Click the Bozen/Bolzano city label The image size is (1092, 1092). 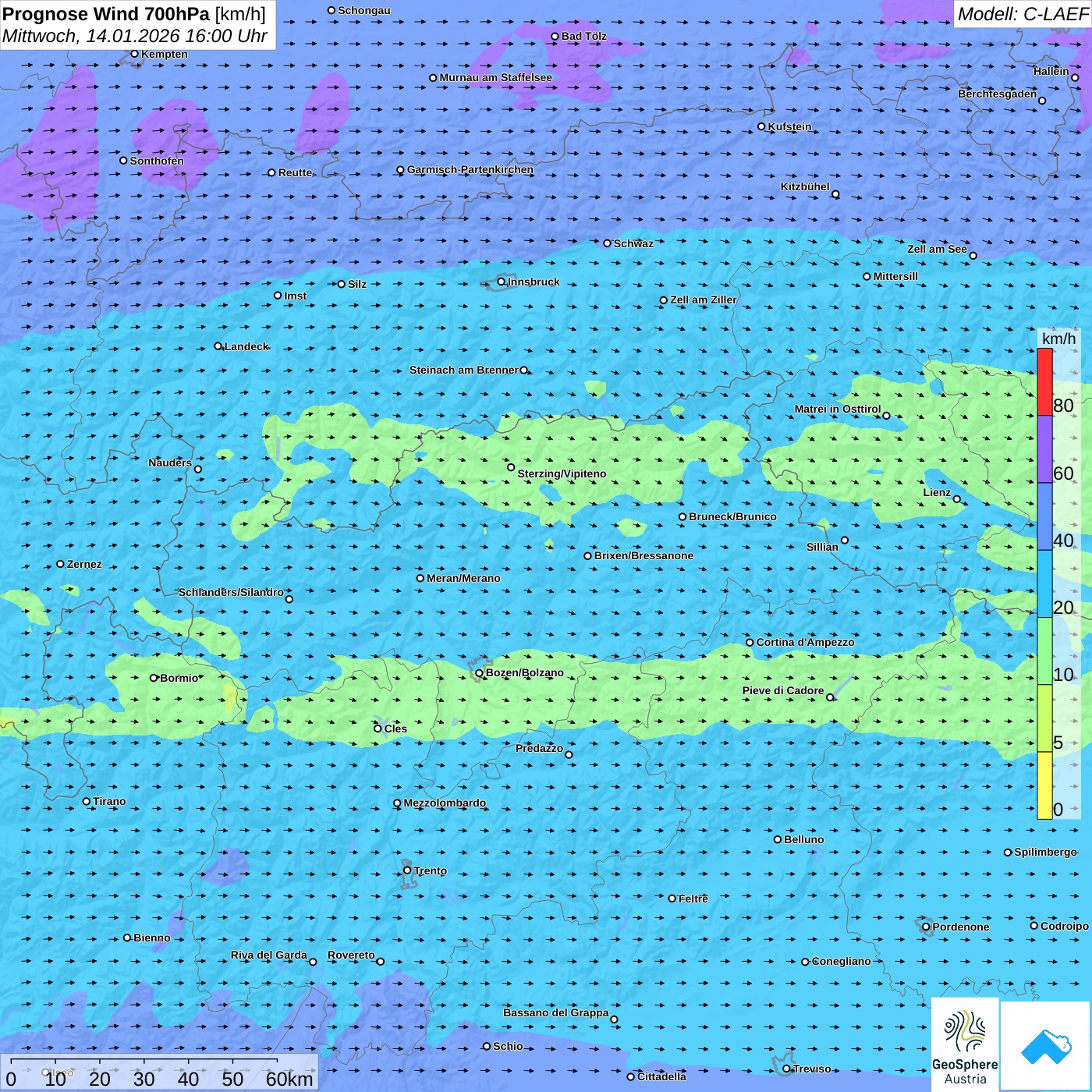pos(524,672)
